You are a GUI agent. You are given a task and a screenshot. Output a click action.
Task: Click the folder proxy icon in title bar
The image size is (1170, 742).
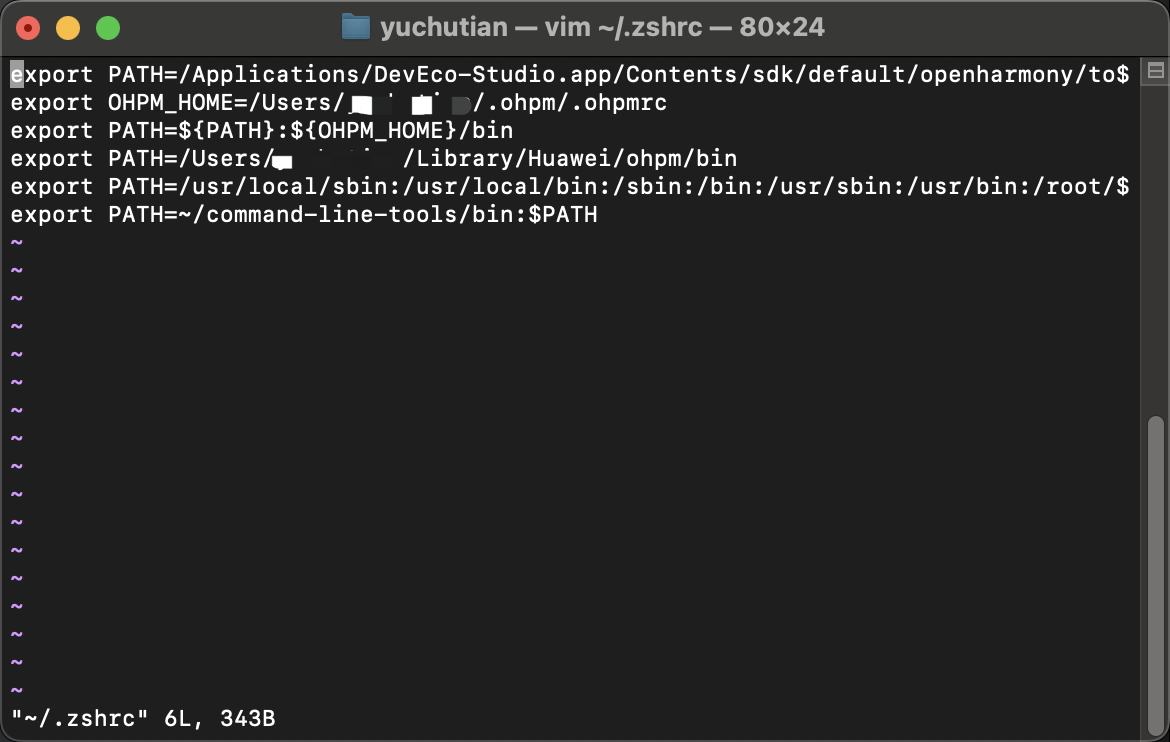(x=356, y=28)
